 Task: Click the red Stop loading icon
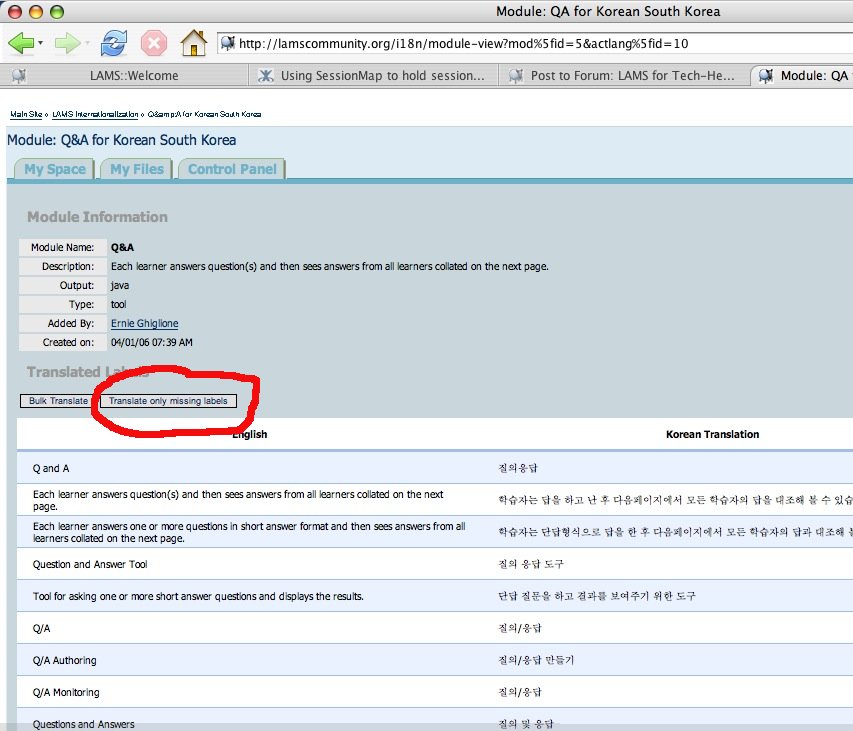coord(154,43)
